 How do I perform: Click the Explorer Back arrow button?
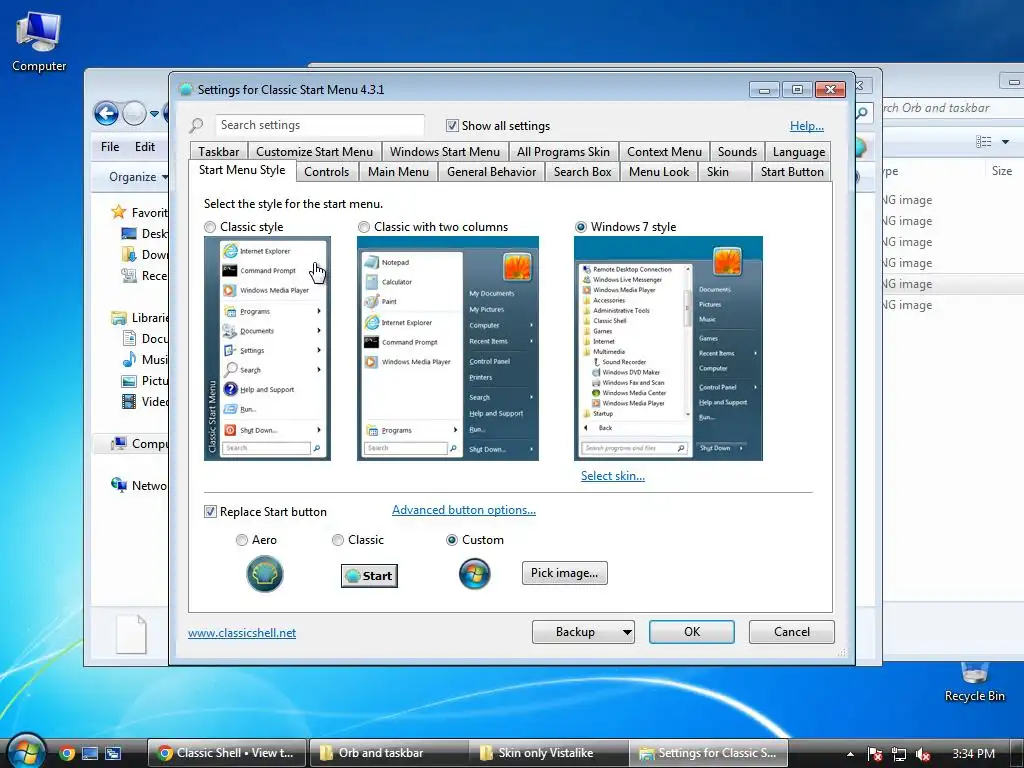pos(106,114)
